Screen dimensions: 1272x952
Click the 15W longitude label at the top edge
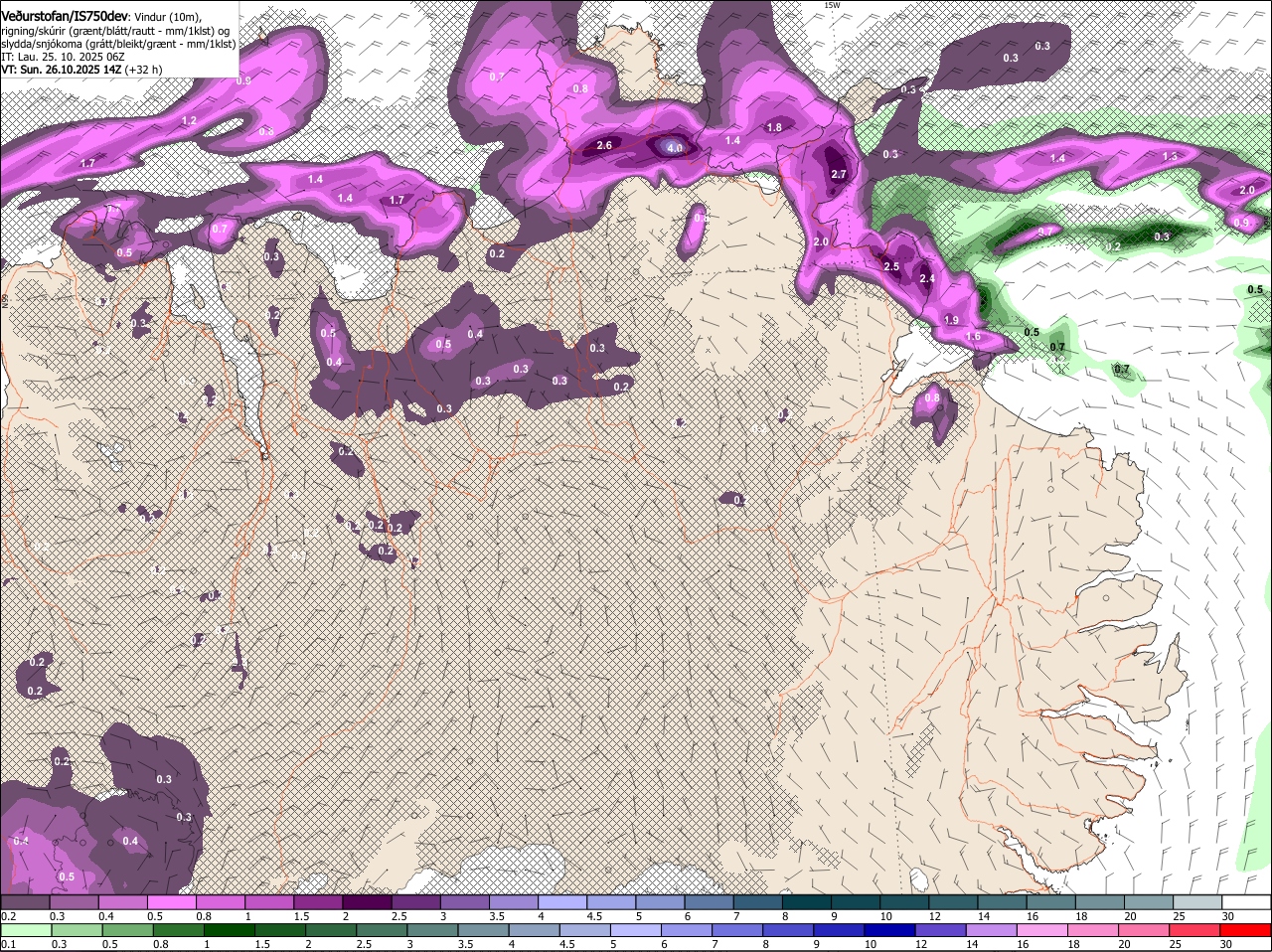[832, 5]
